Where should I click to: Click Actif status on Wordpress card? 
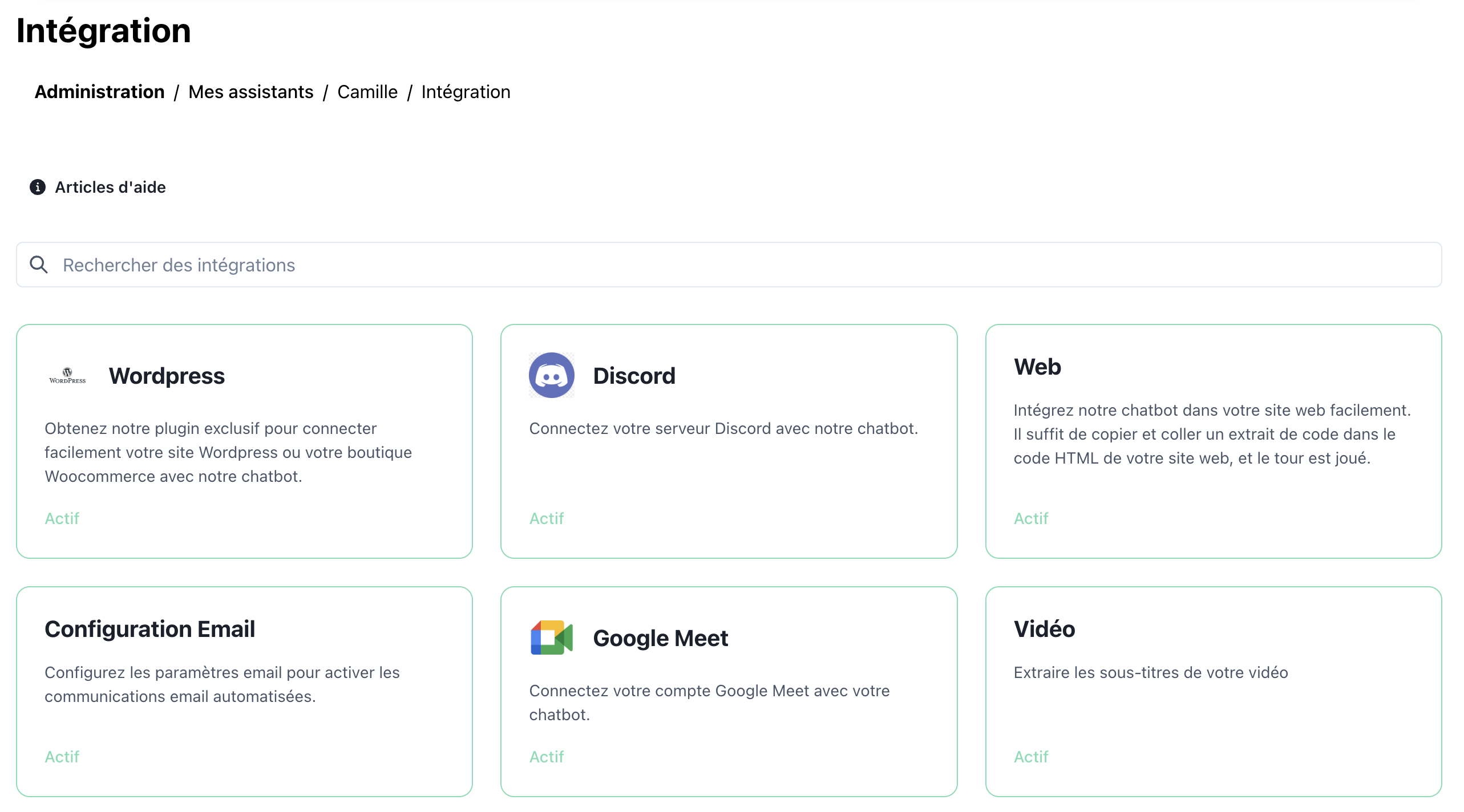tap(62, 518)
